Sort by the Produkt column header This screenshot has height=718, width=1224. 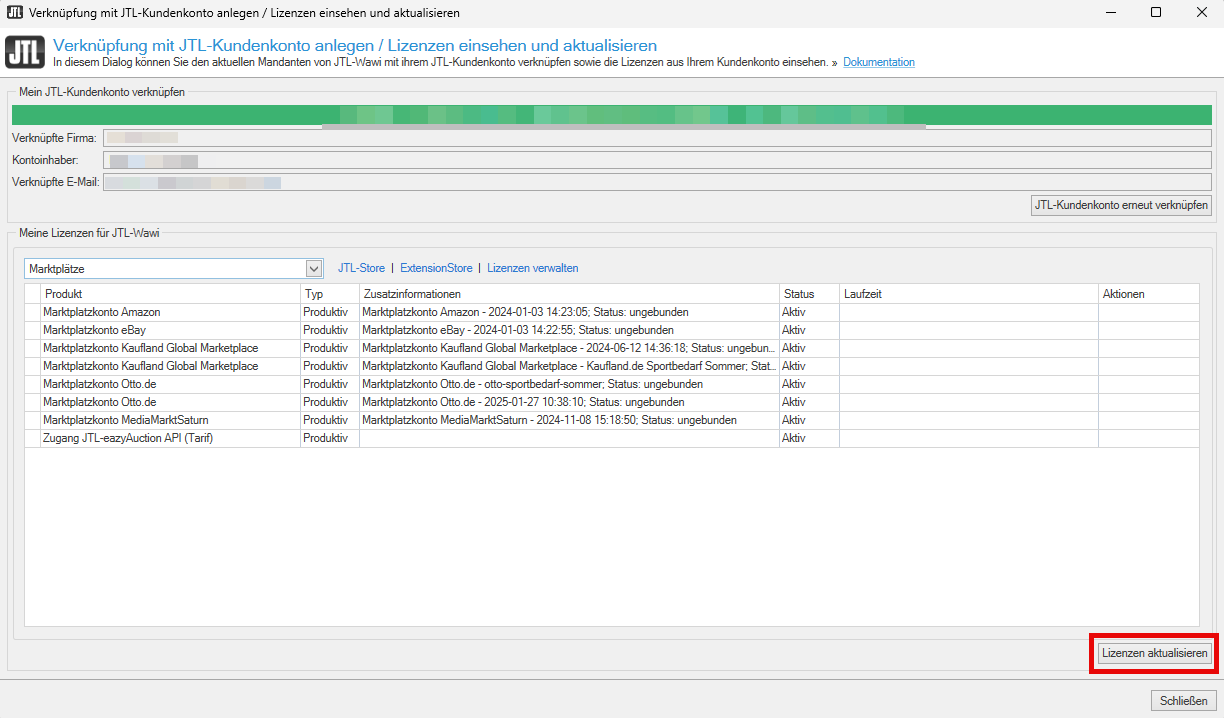[170, 294]
